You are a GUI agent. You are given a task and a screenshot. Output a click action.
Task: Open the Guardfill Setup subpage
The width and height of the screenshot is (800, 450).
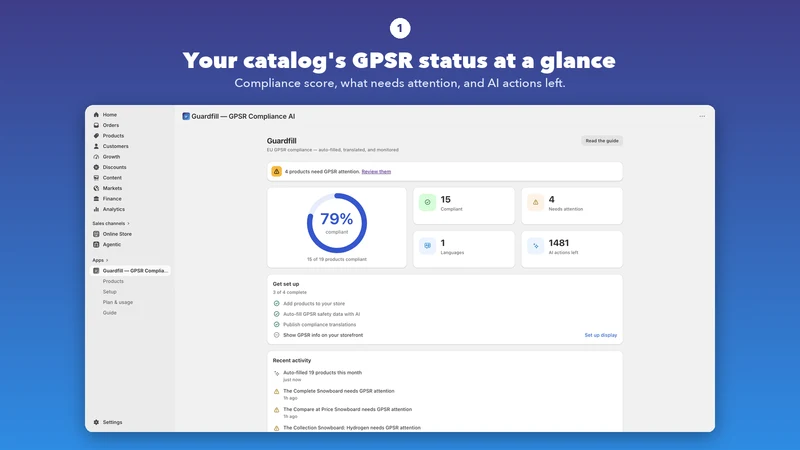pyautogui.click(x=110, y=292)
